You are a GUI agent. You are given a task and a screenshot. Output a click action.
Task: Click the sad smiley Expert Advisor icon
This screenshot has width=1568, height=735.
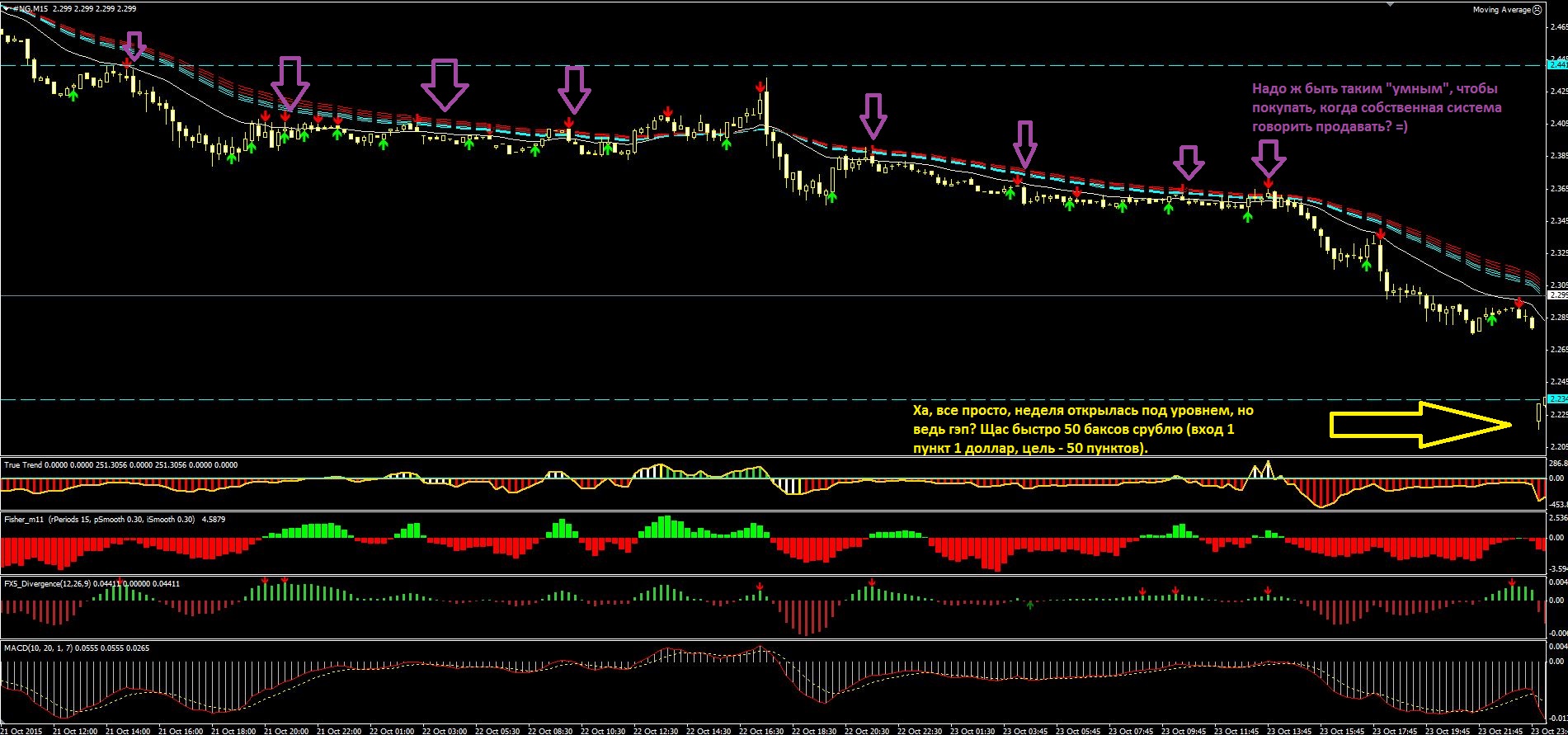pyautogui.click(x=1537, y=10)
